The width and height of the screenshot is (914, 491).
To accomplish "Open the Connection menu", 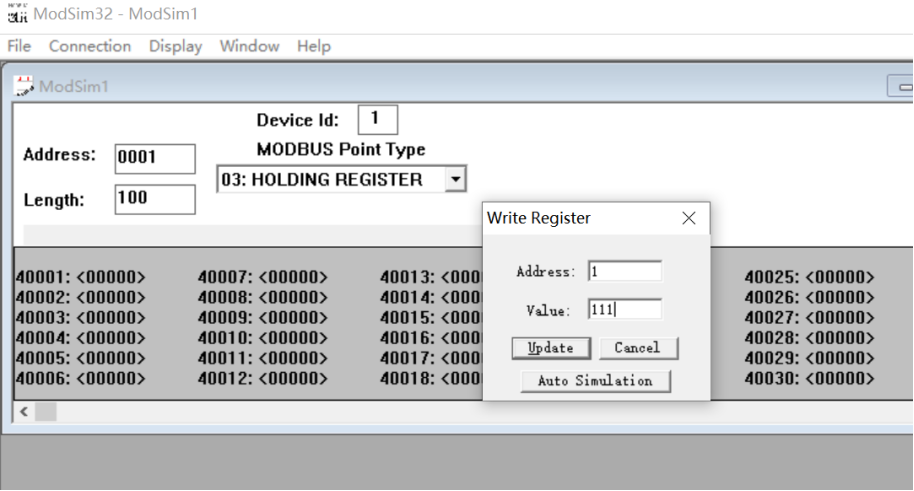I will click(x=90, y=46).
